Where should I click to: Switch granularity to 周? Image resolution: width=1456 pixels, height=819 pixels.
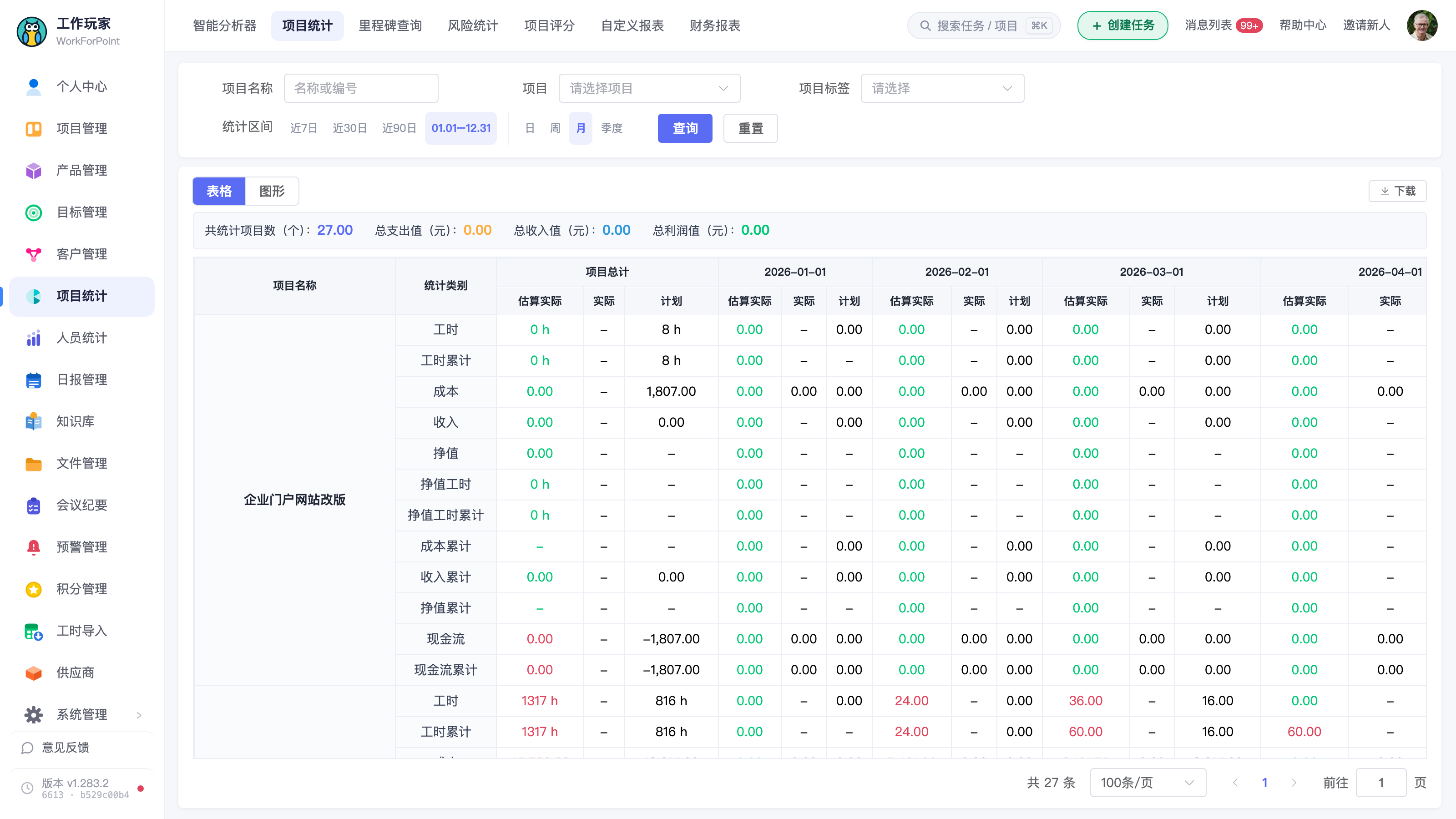(555, 128)
